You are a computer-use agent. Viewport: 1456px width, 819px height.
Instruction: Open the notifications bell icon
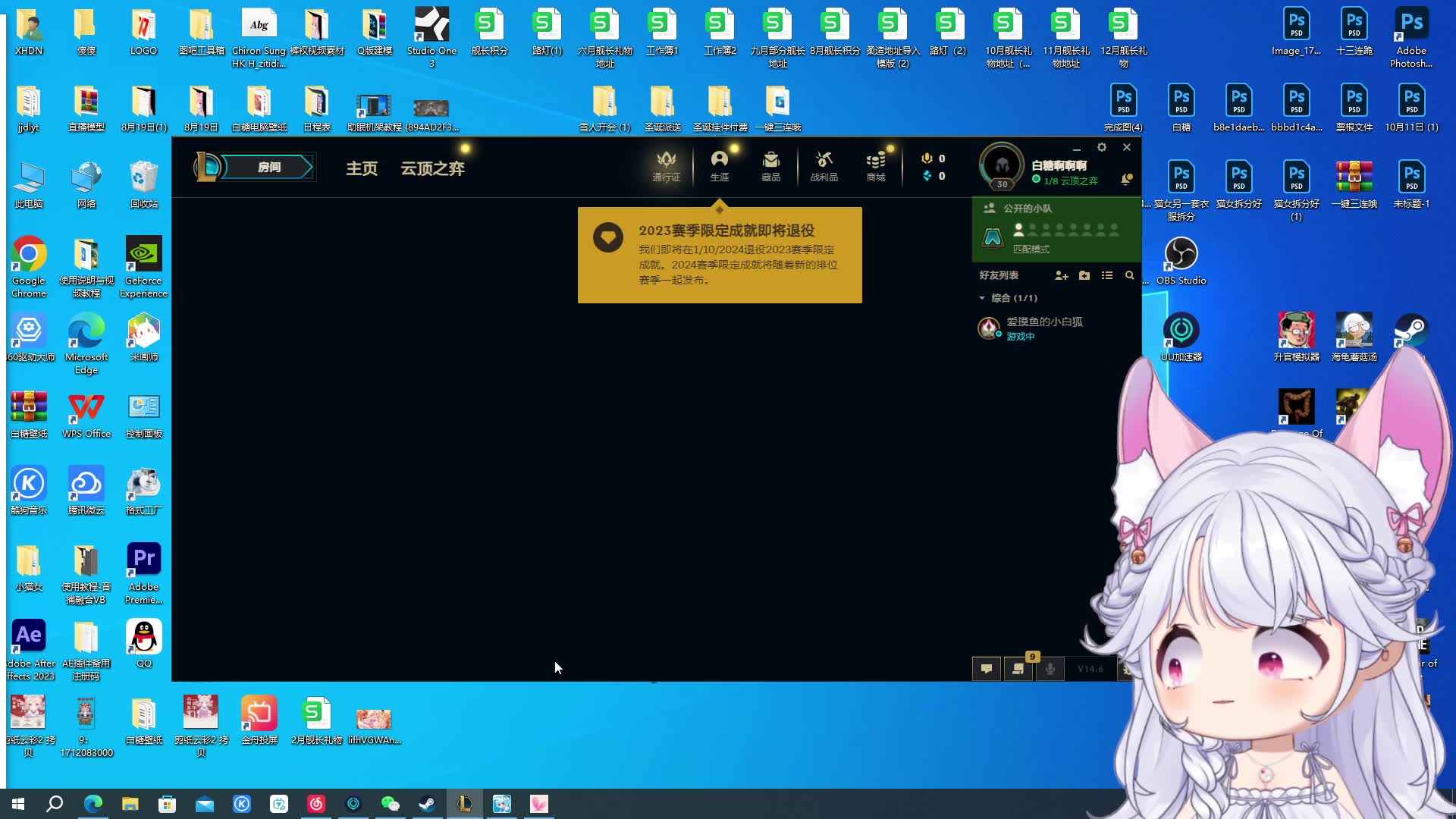tap(1127, 179)
